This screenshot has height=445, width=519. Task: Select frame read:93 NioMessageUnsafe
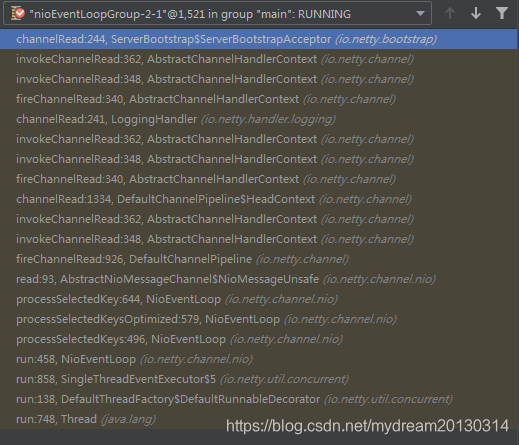coord(258,279)
